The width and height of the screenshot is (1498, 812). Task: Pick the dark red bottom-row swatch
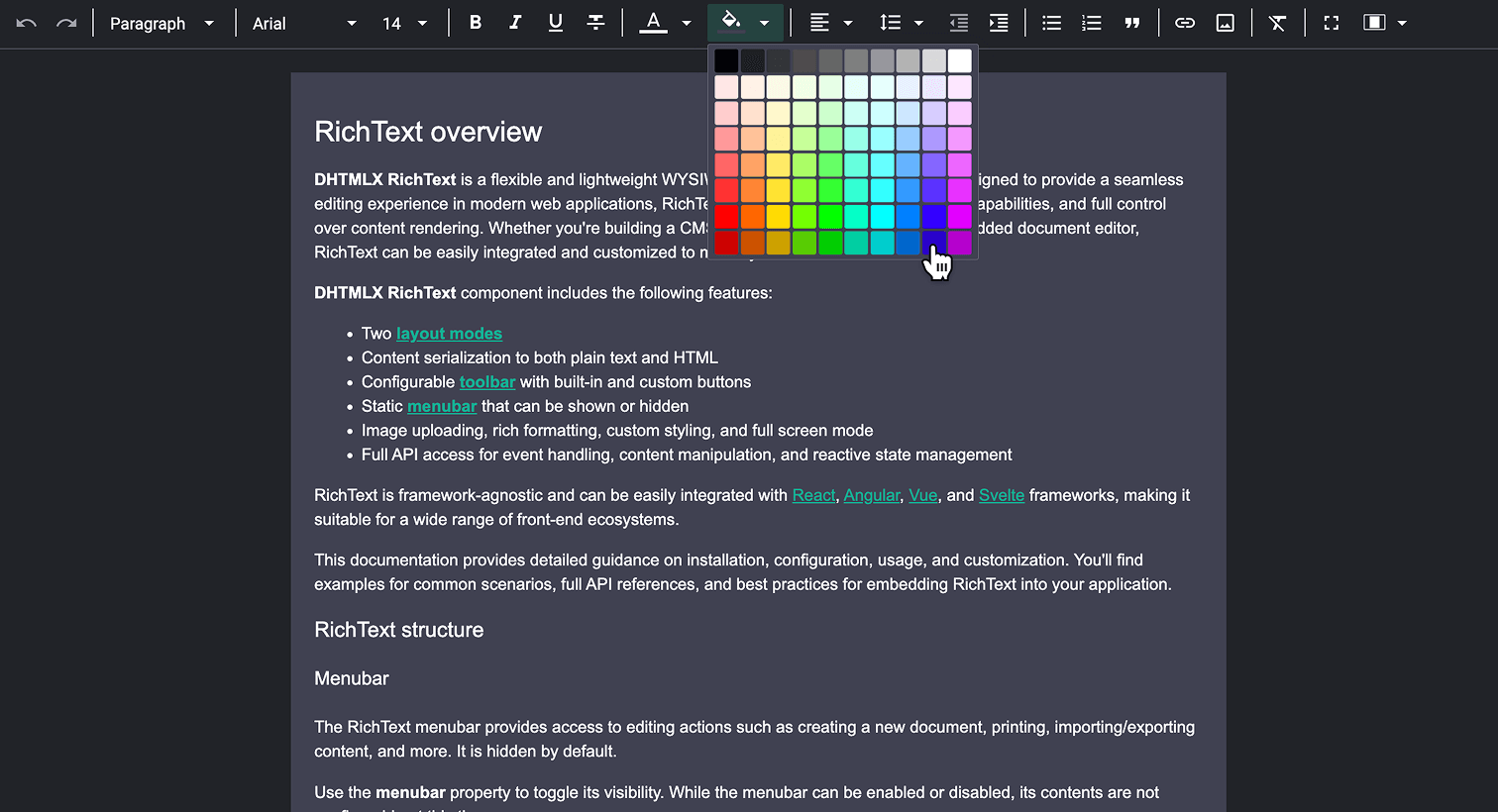pos(727,243)
